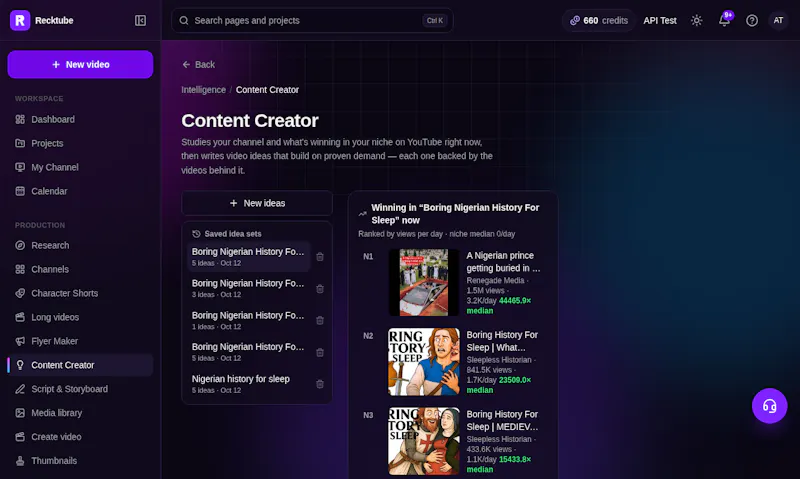Click the New video button
Image resolution: width=800 pixels, height=479 pixels.
coord(80,64)
